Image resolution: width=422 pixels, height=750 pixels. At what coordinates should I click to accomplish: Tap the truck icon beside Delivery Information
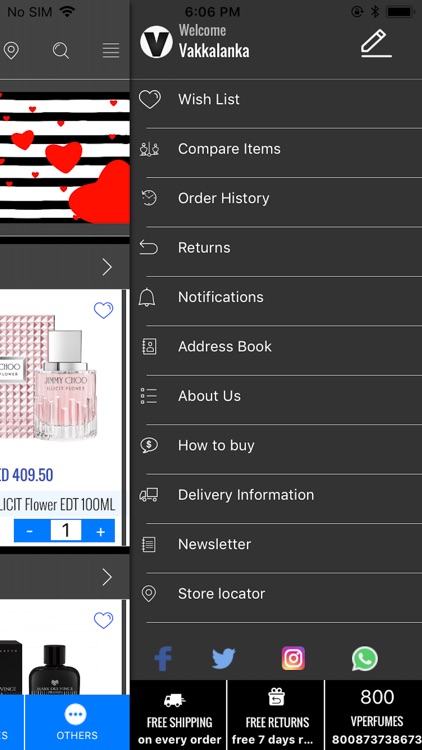click(148, 495)
